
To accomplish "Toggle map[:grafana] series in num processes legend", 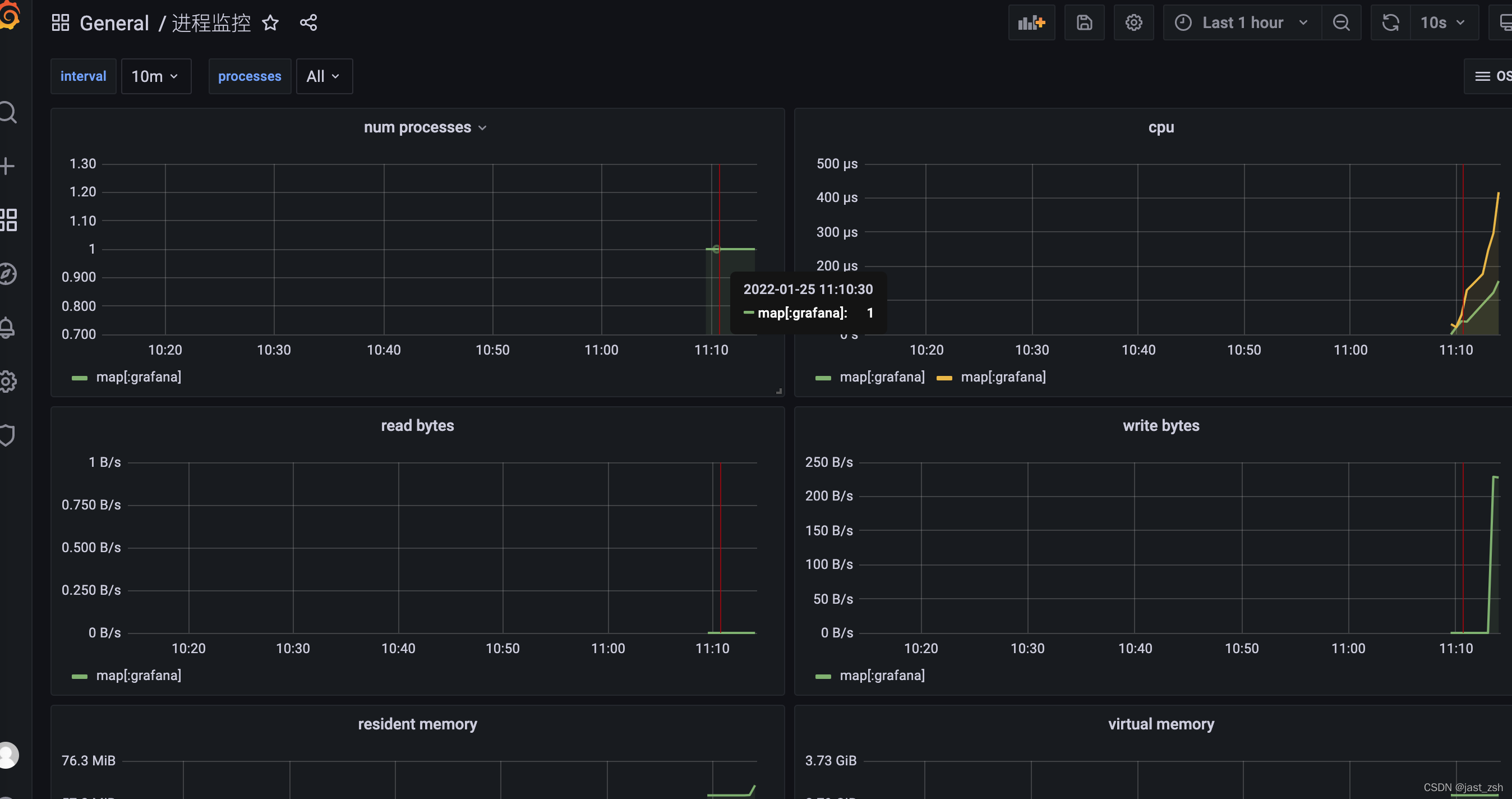I will [x=139, y=377].
